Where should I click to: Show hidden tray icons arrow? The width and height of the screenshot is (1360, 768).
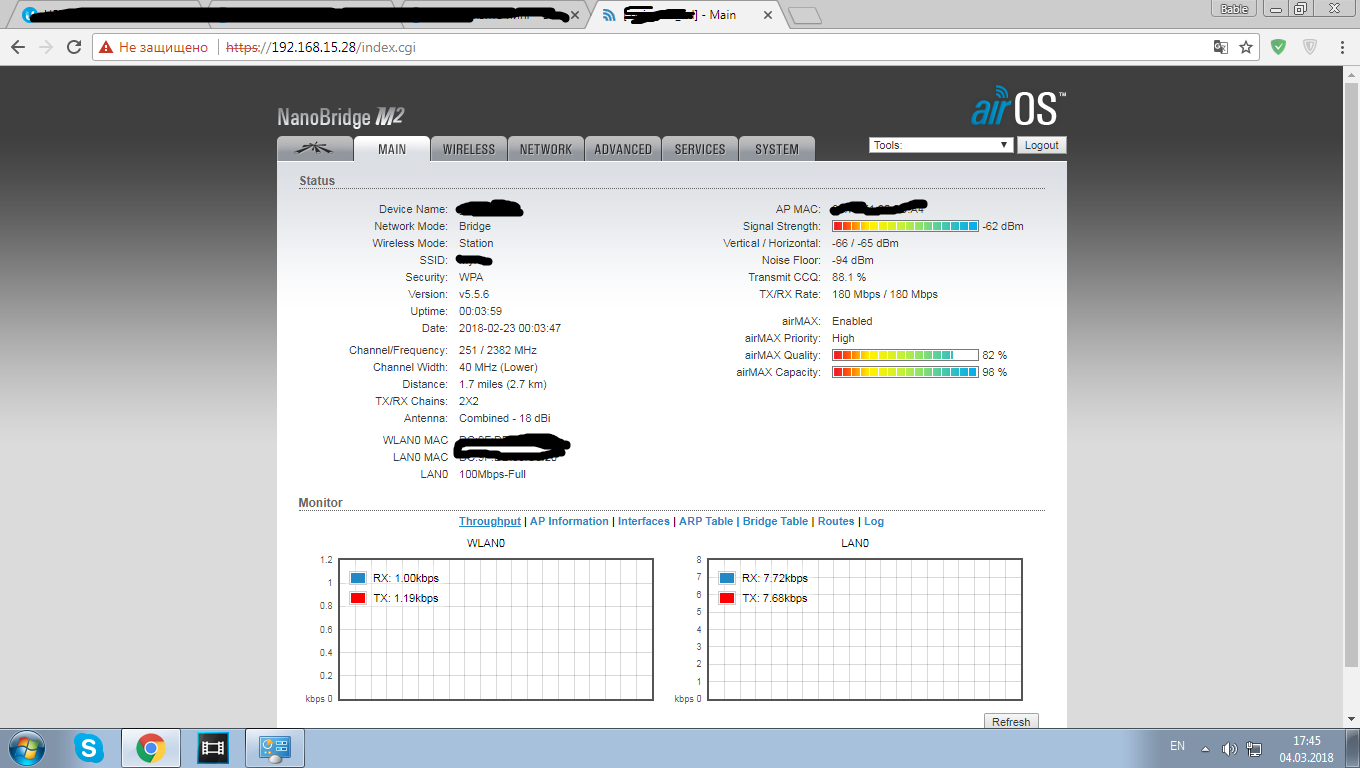1205,749
